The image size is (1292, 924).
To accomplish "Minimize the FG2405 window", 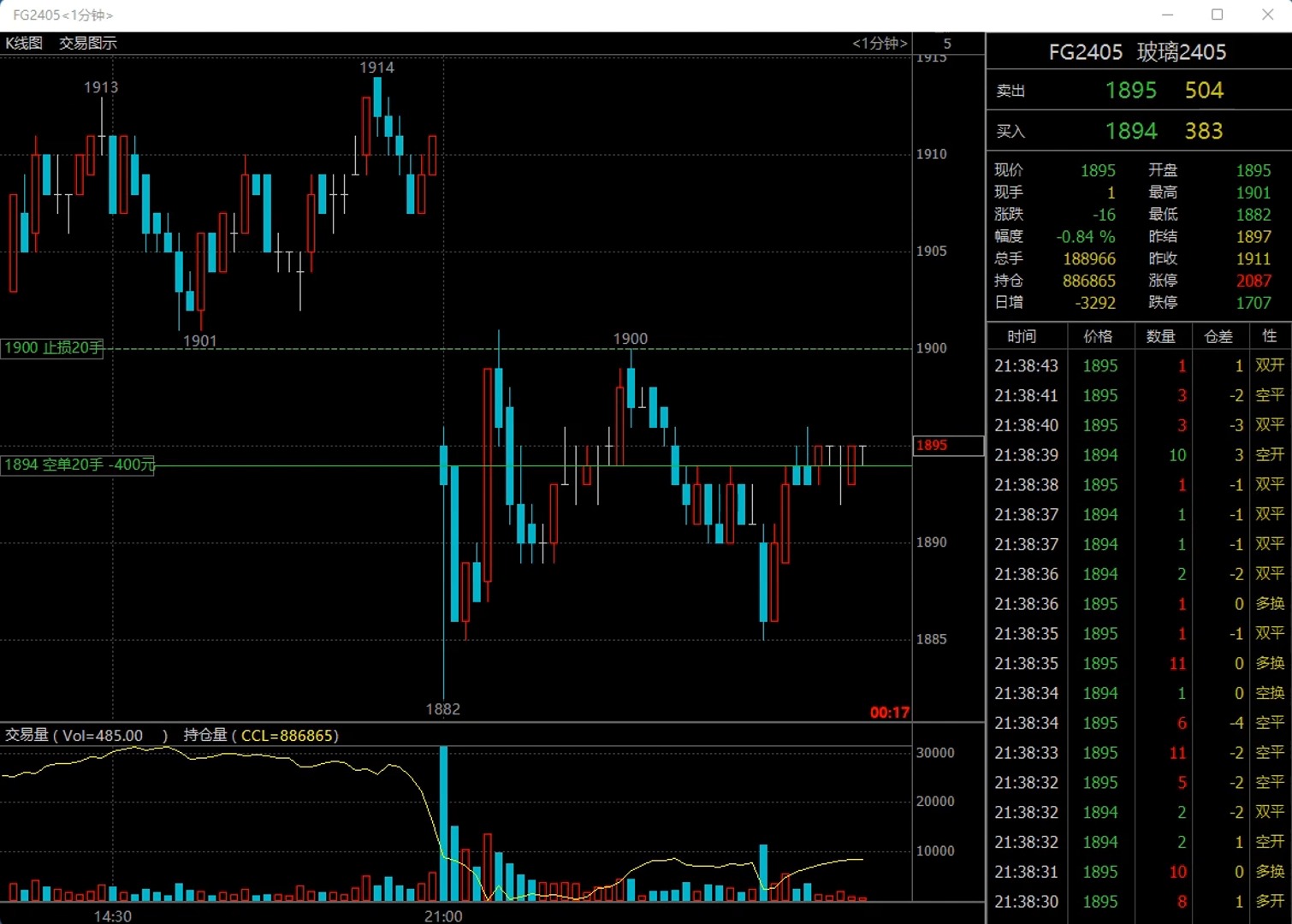I will pos(1168,15).
